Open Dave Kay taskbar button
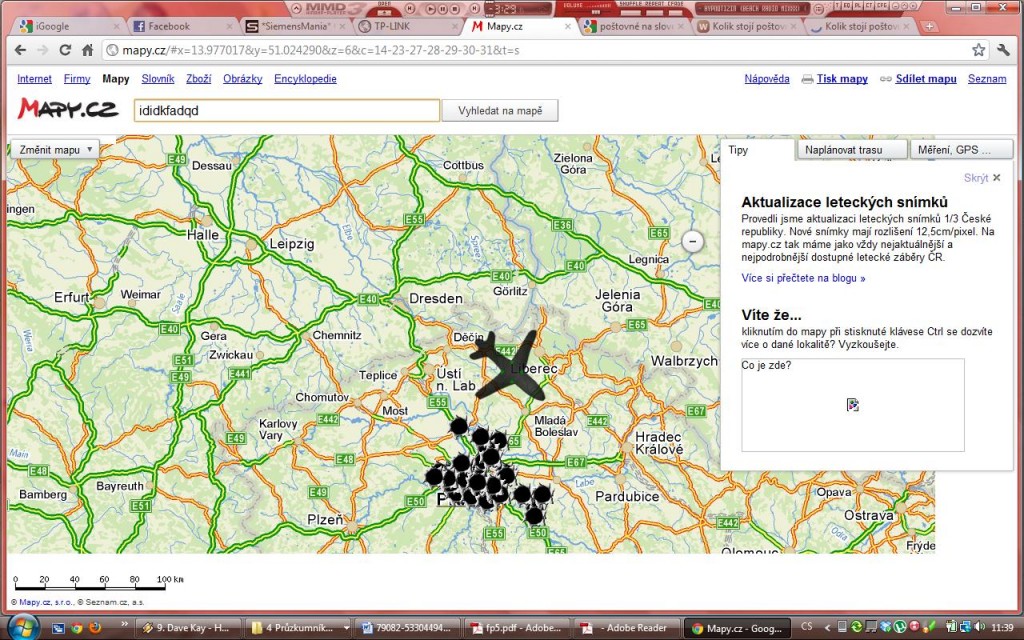 coord(190,628)
